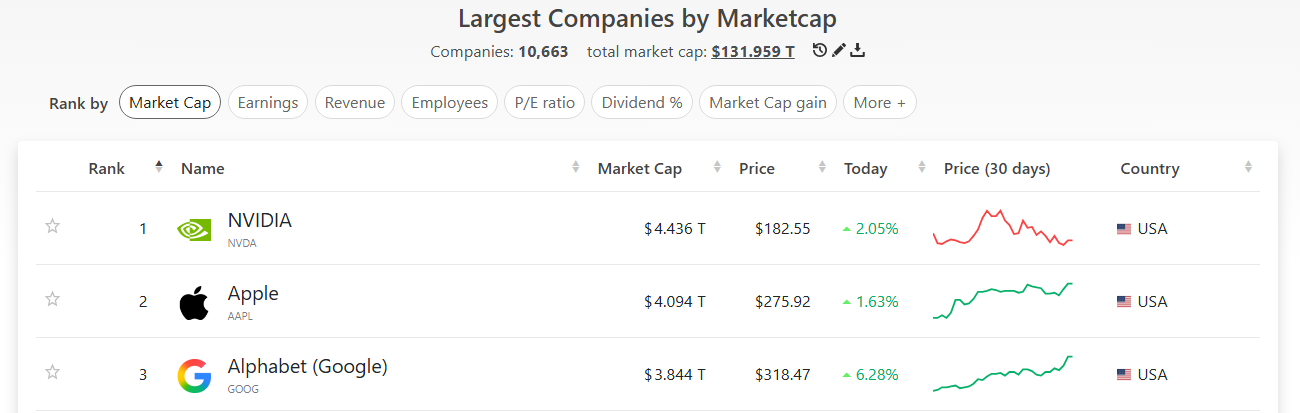The image size is (1300, 413).
Task: Open the Alphabet (Google) company link
Action: pyautogui.click(x=308, y=367)
